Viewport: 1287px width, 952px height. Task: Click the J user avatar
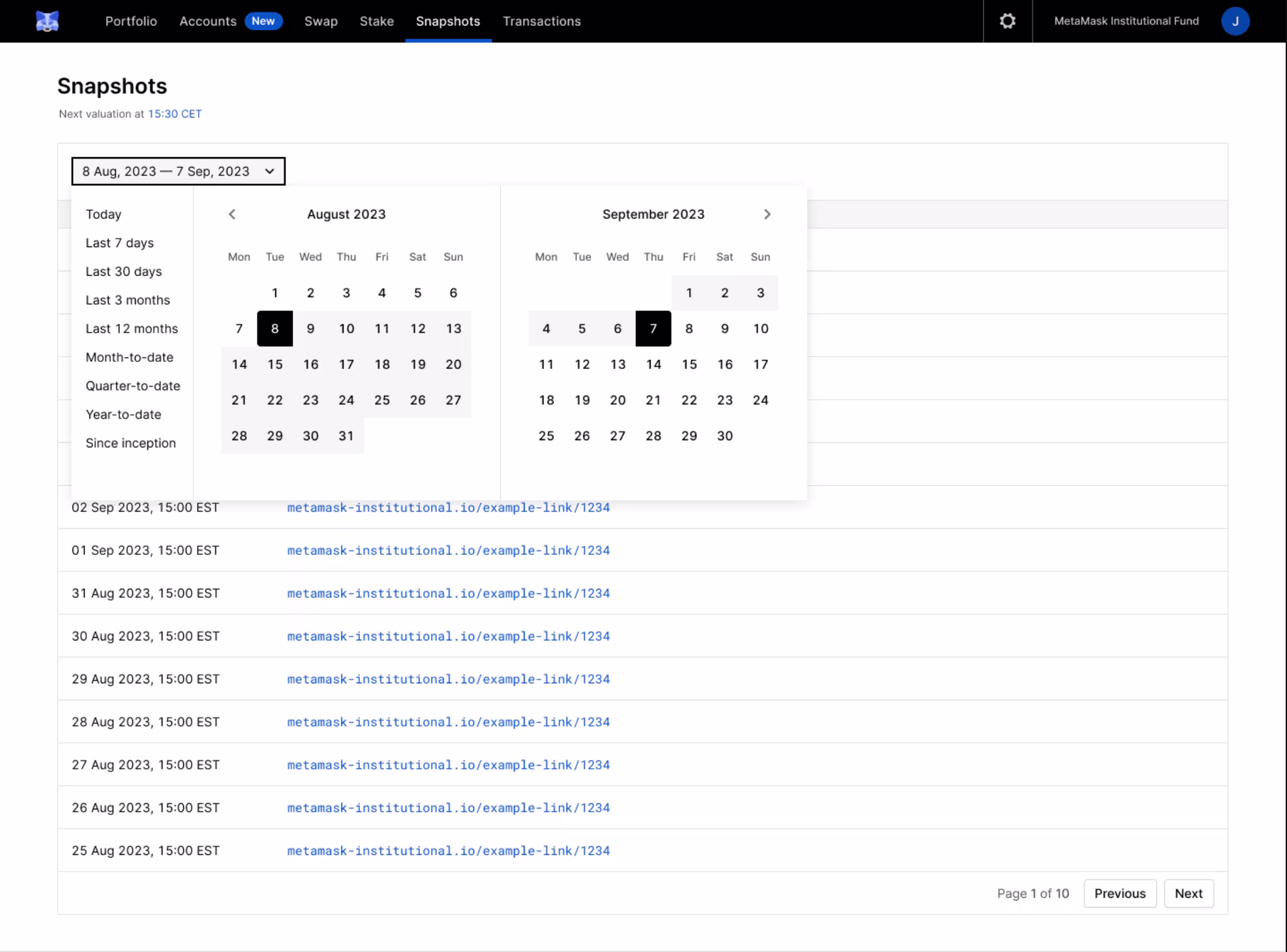point(1235,21)
